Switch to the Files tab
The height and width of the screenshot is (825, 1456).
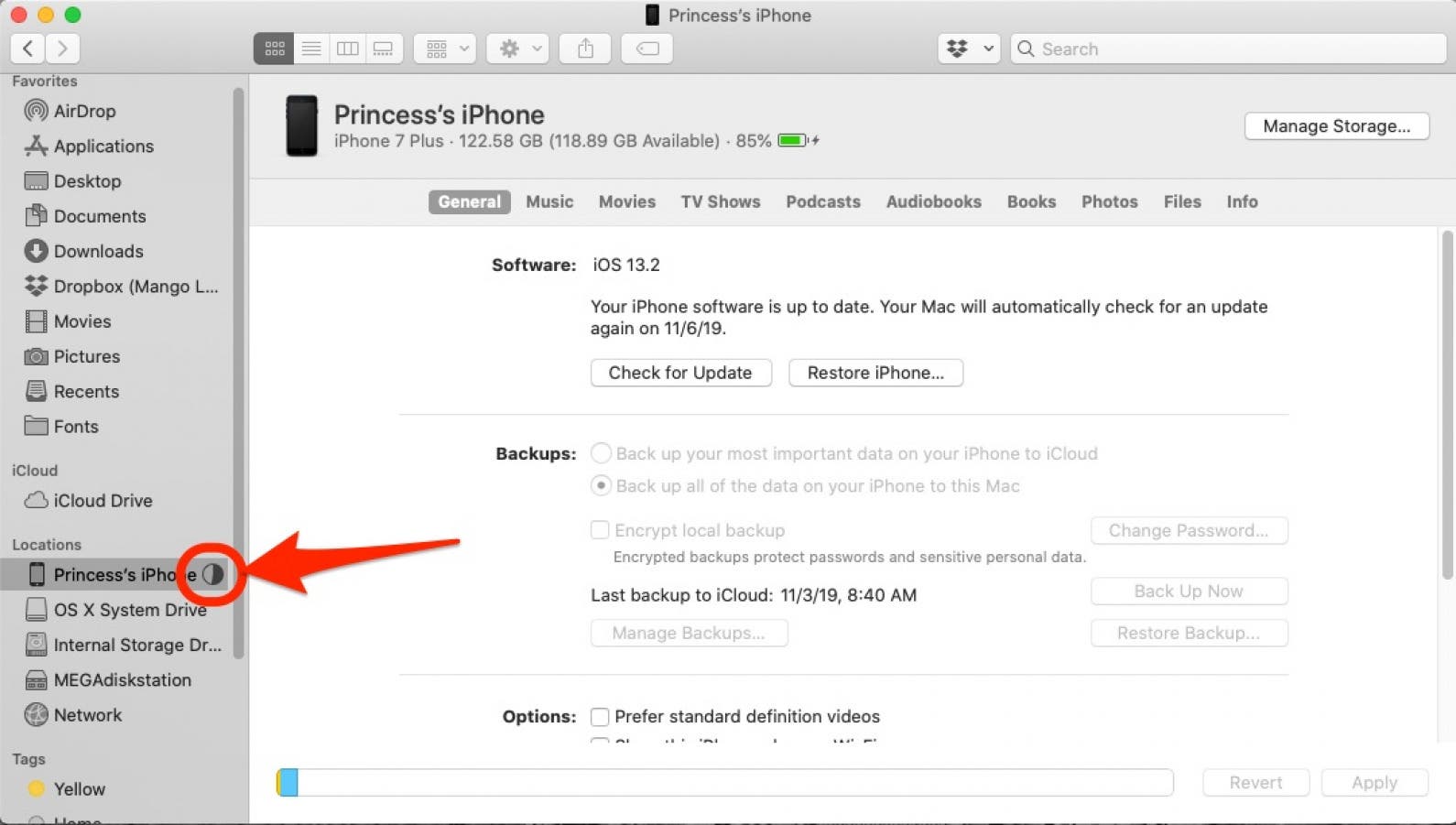point(1182,201)
